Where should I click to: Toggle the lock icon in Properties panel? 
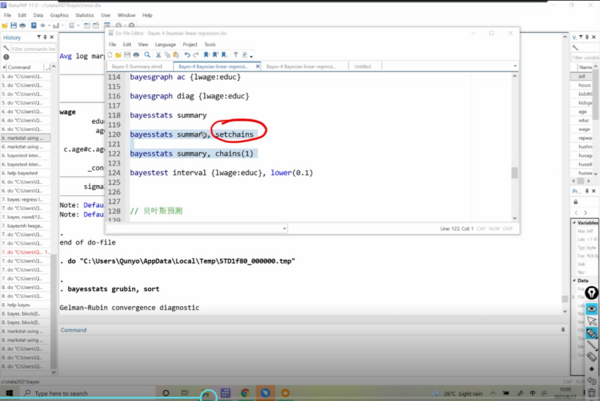click(x=576, y=202)
